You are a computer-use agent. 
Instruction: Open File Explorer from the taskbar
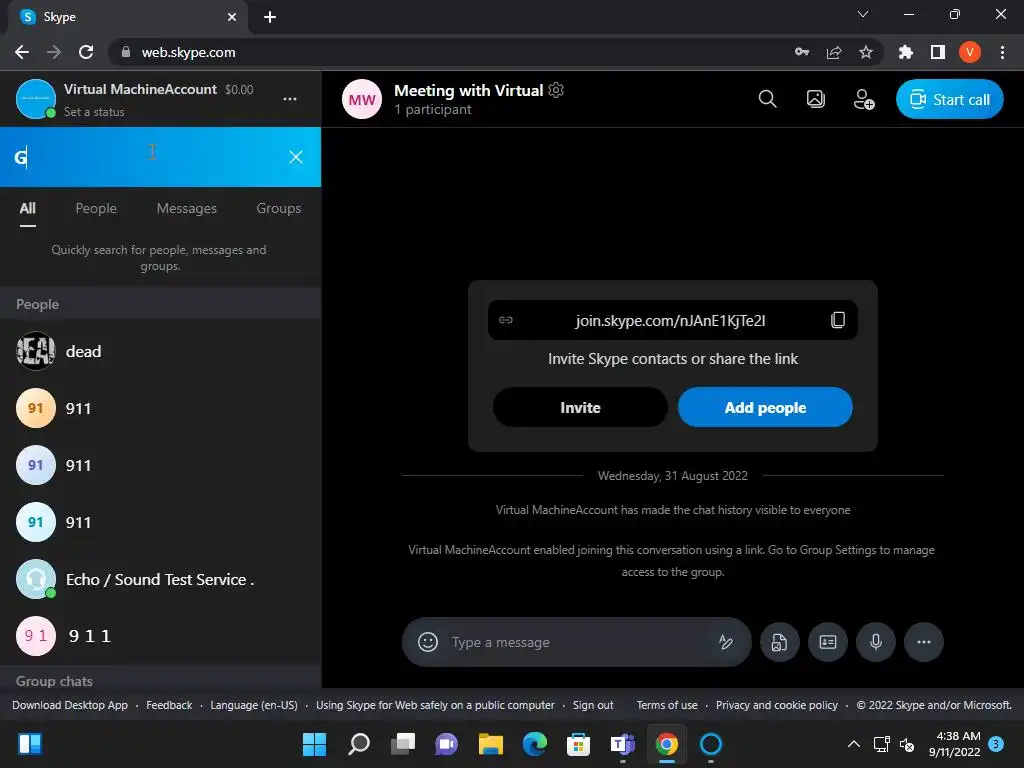490,744
